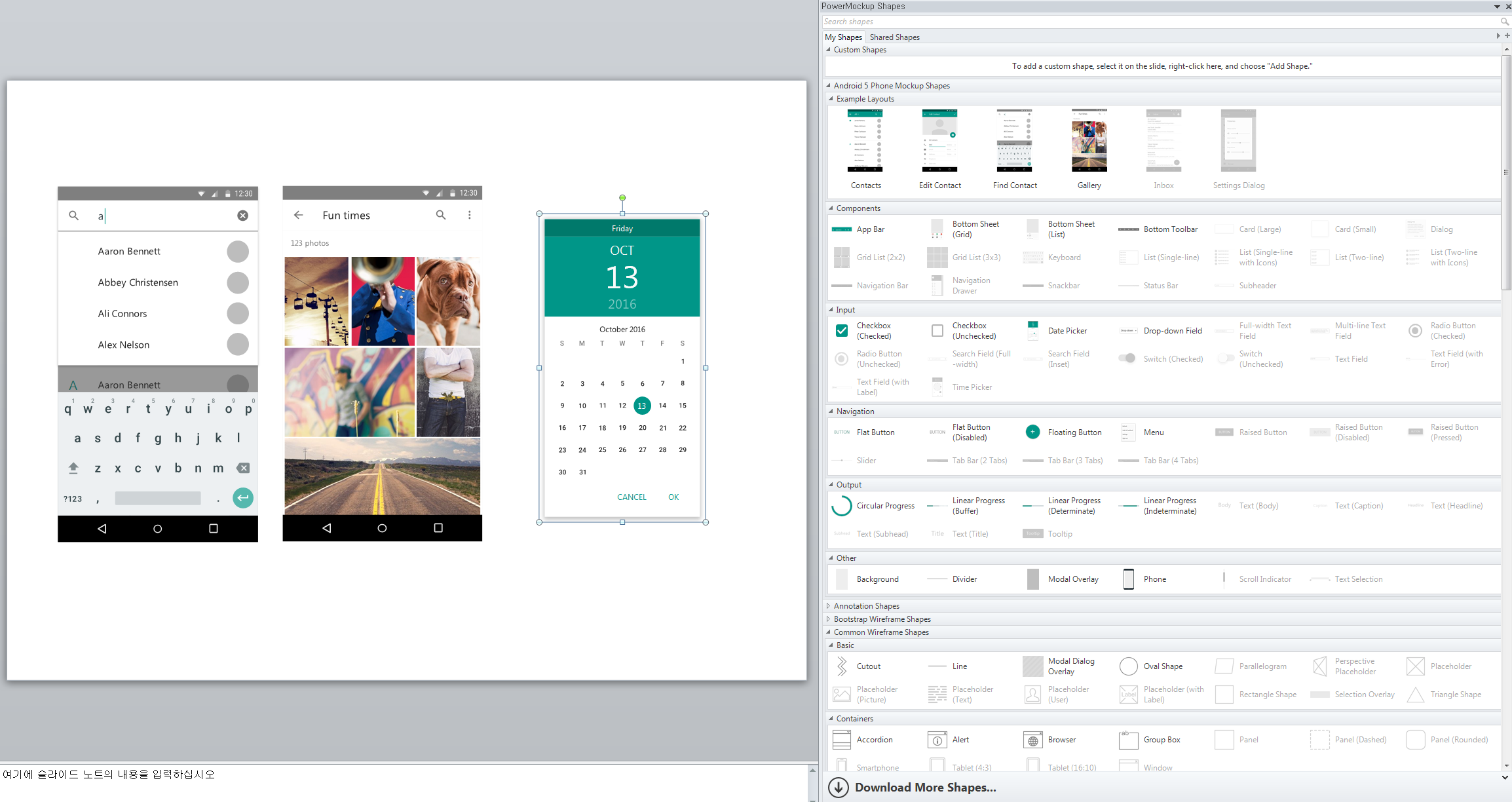Select the Raised Button shape
The image size is (1512, 802).
click(1251, 432)
